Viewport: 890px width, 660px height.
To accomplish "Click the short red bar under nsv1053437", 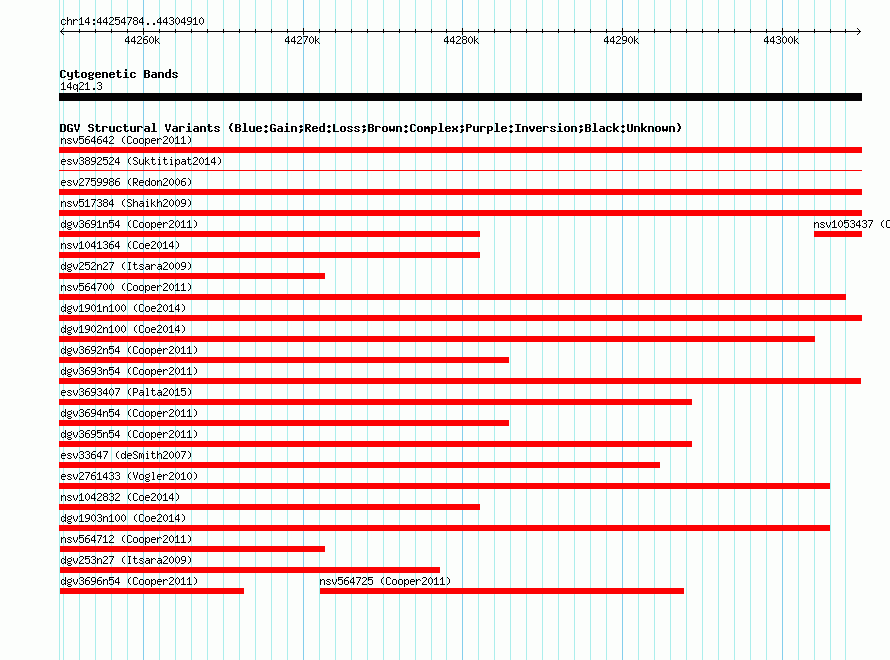I will (x=838, y=234).
